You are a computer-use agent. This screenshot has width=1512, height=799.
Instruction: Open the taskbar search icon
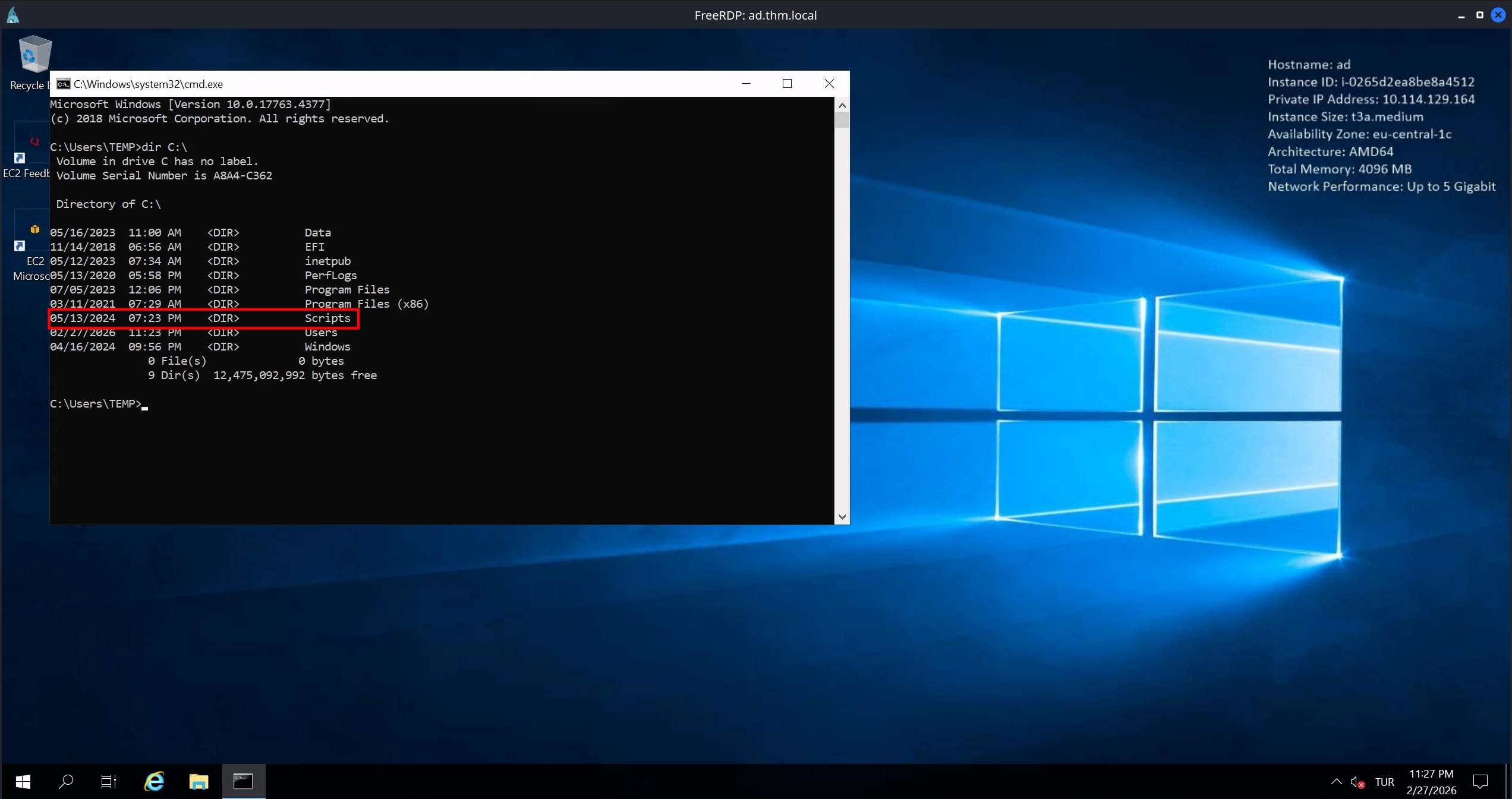point(66,782)
